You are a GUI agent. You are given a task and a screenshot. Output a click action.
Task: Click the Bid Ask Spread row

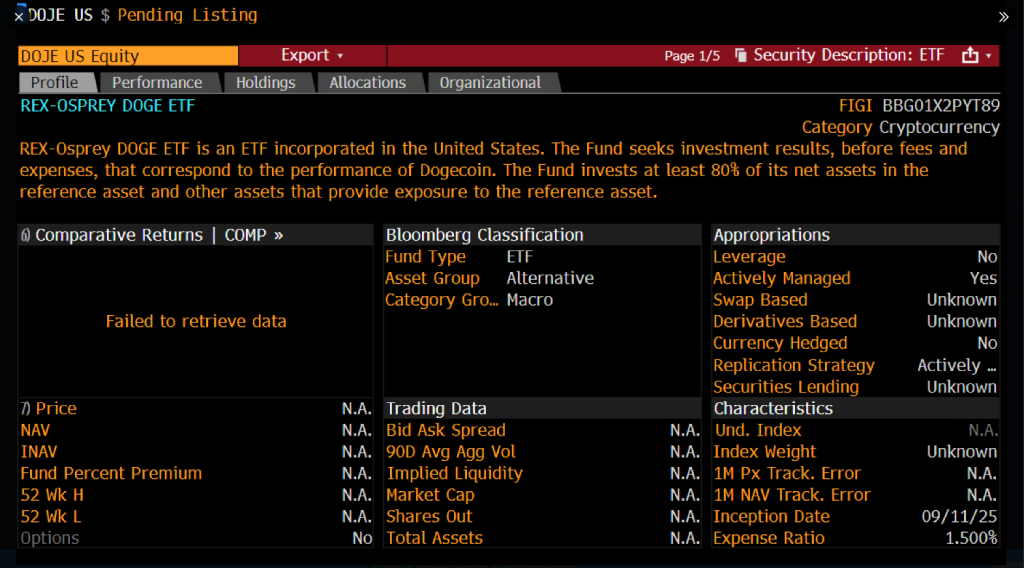tap(542, 430)
